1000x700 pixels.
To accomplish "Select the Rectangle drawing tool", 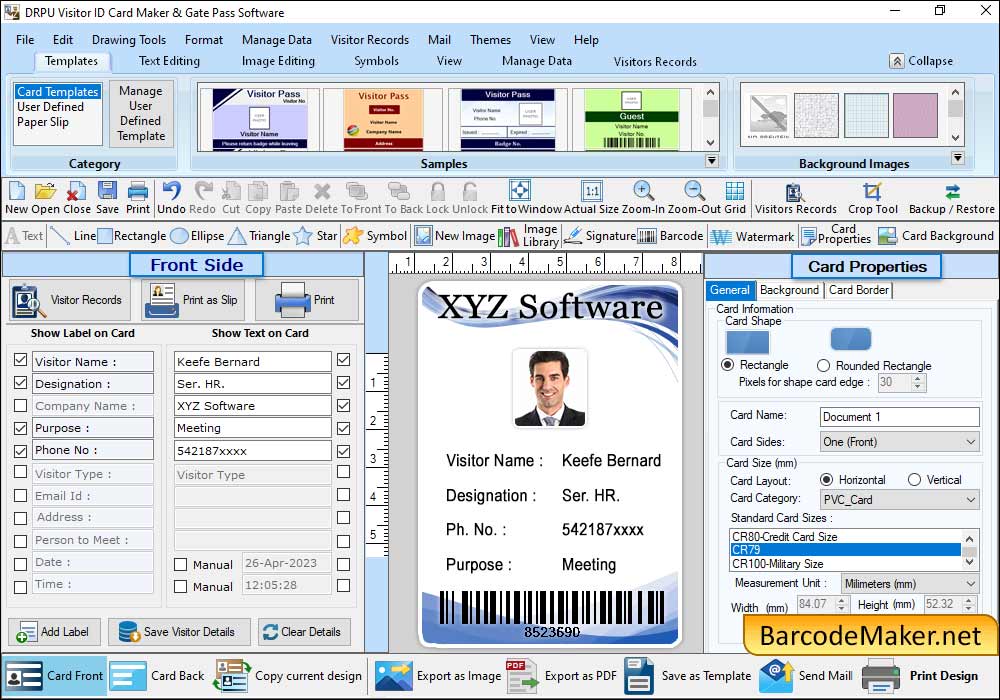I will coord(132,236).
